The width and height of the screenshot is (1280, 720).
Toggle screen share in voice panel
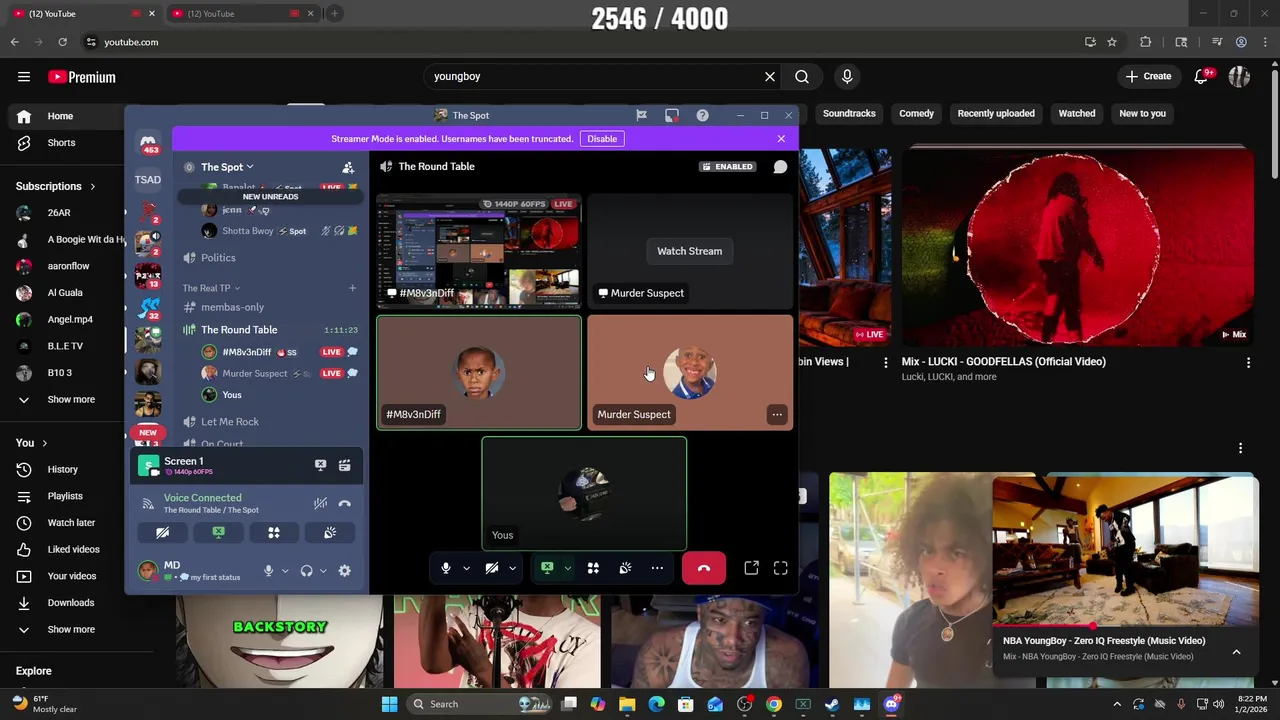click(x=218, y=533)
